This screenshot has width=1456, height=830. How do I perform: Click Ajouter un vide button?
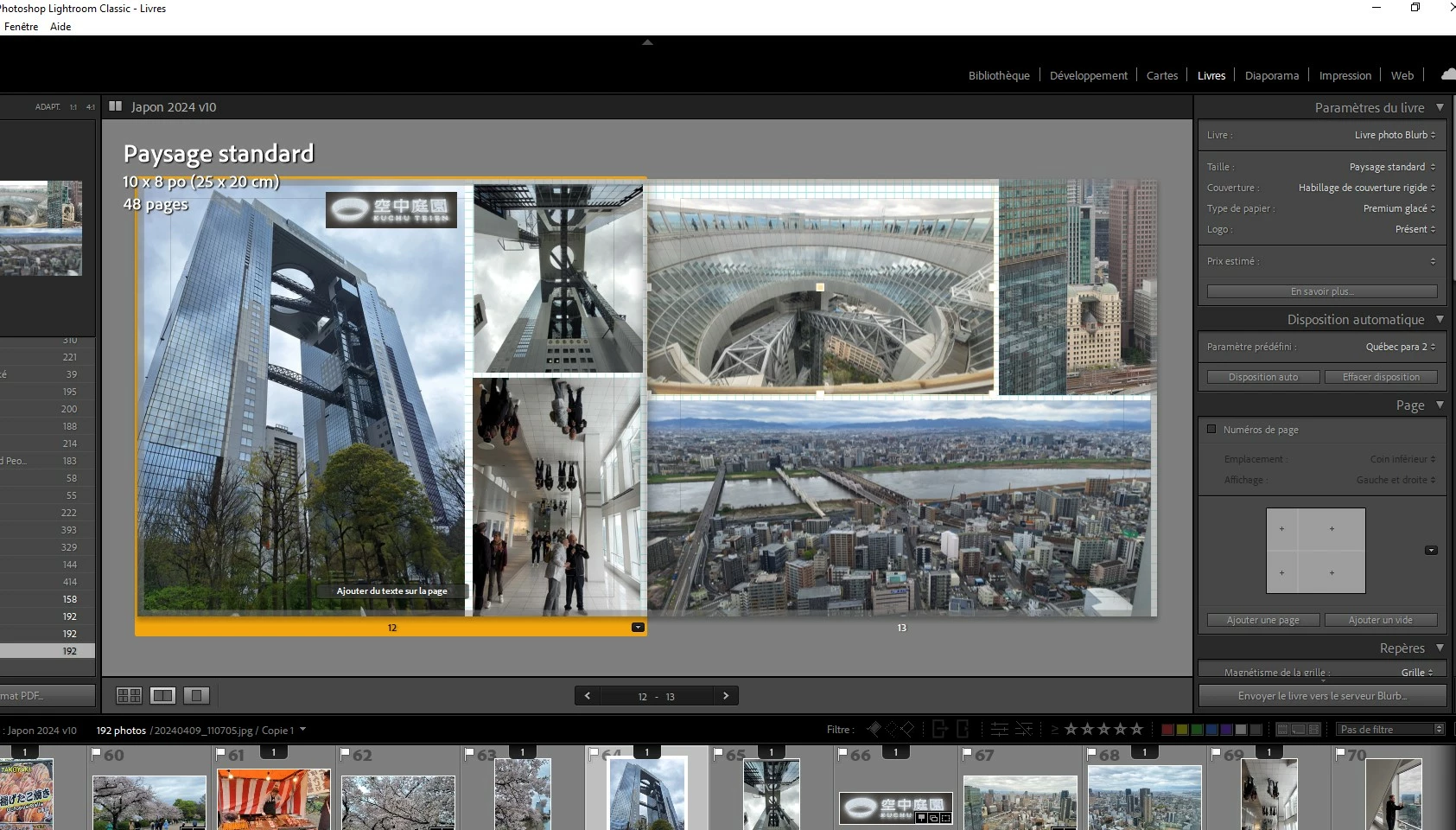click(x=1381, y=620)
